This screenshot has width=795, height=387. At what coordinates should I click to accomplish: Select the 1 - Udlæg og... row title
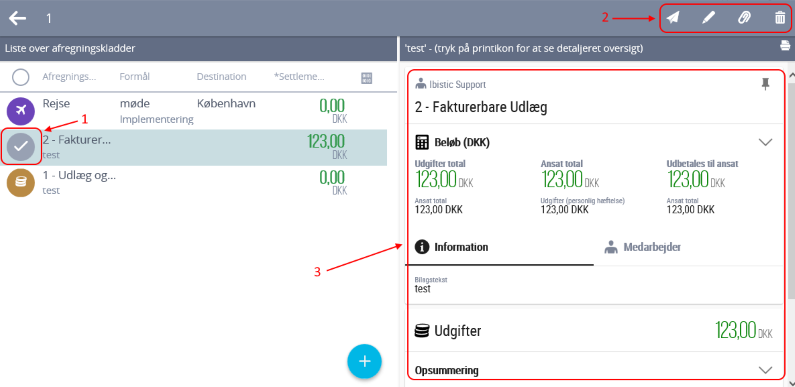pyautogui.click(x=79, y=176)
